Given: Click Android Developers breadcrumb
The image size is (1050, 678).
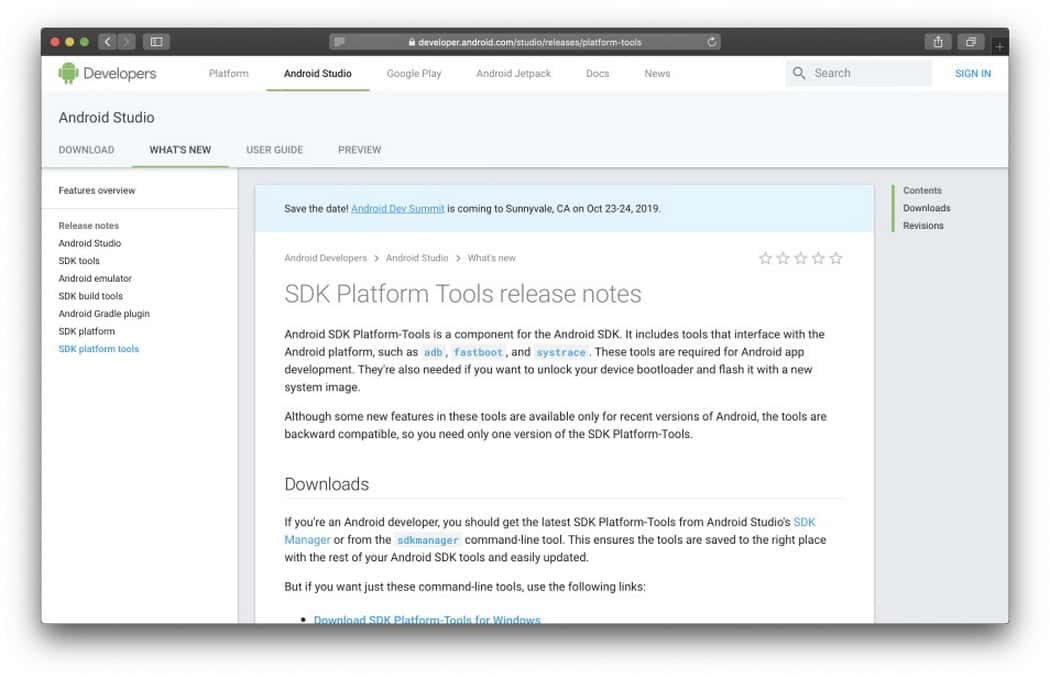Looking at the screenshot, I should [325, 258].
